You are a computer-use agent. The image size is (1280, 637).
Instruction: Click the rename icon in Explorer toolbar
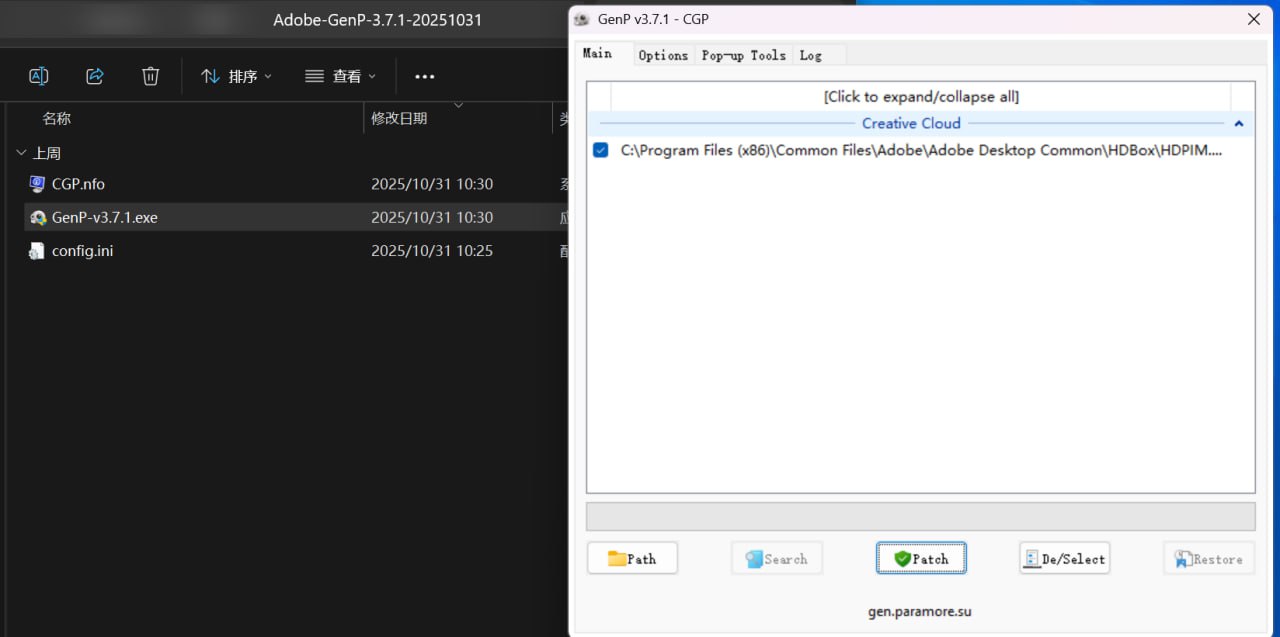(38, 75)
